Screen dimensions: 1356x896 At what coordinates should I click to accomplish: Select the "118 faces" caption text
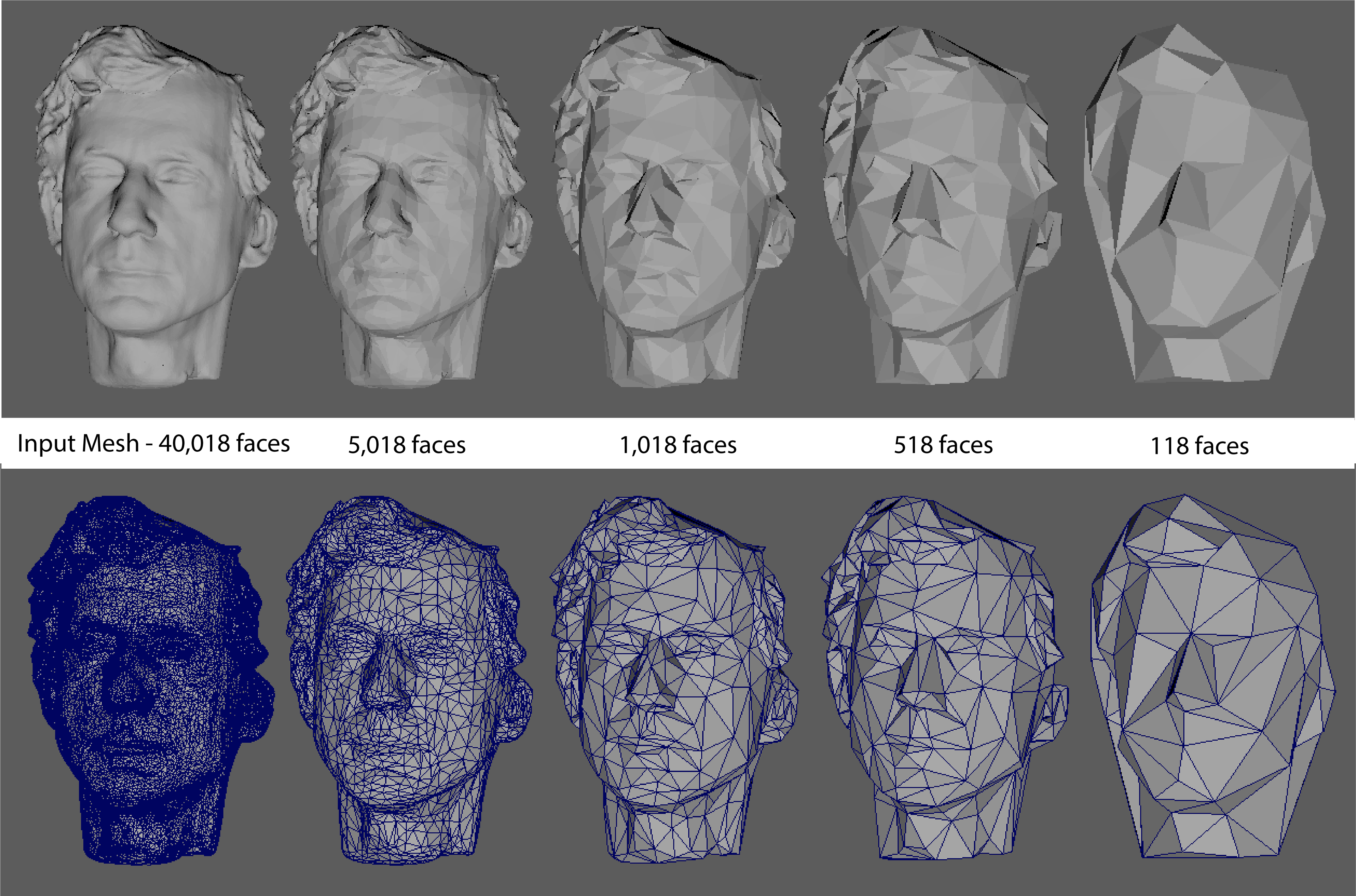[x=1200, y=446]
